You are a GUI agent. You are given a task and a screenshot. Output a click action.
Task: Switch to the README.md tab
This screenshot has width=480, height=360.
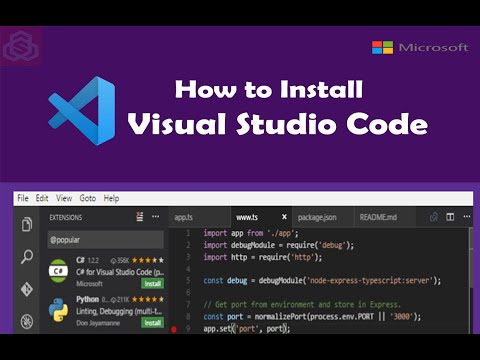click(384, 217)
